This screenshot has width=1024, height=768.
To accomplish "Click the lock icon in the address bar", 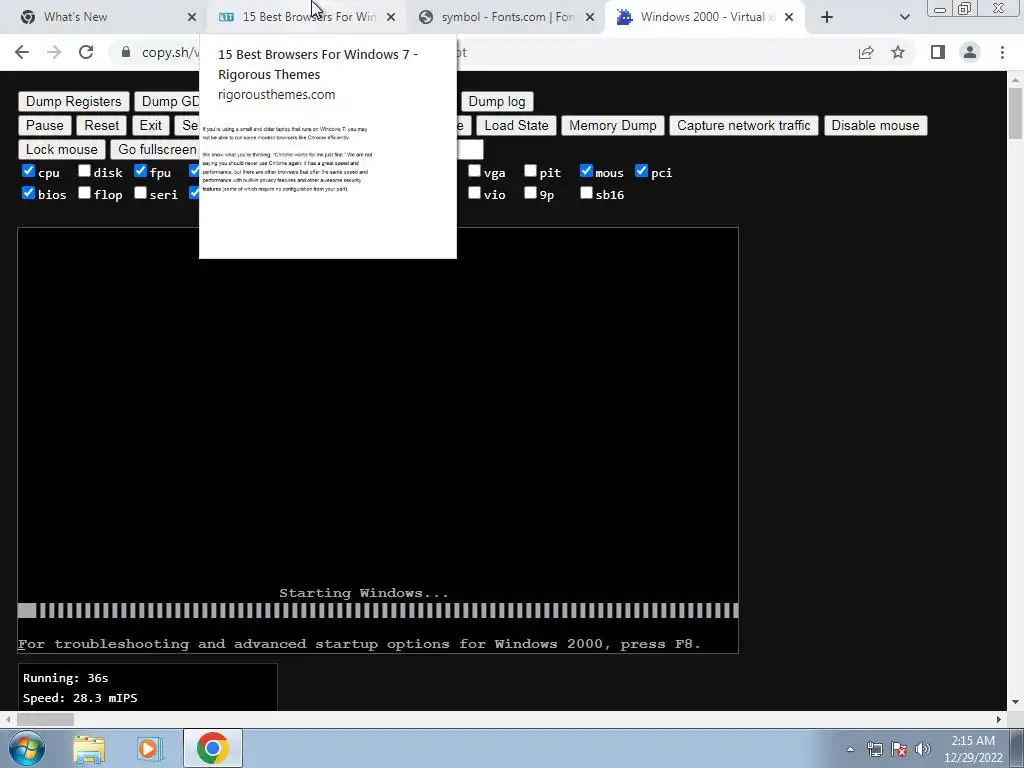I will click(x=126, y=52).
